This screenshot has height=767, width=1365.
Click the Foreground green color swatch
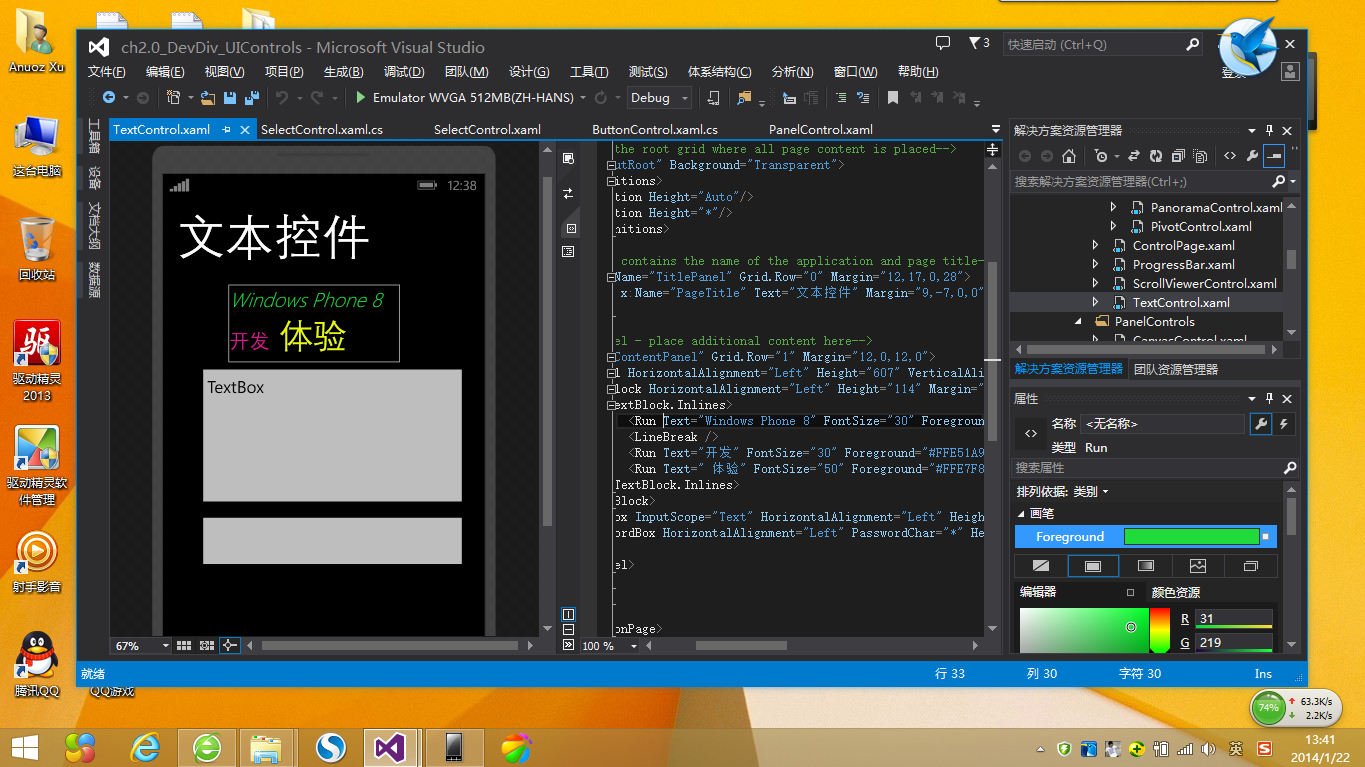[x=1191, y=537]
